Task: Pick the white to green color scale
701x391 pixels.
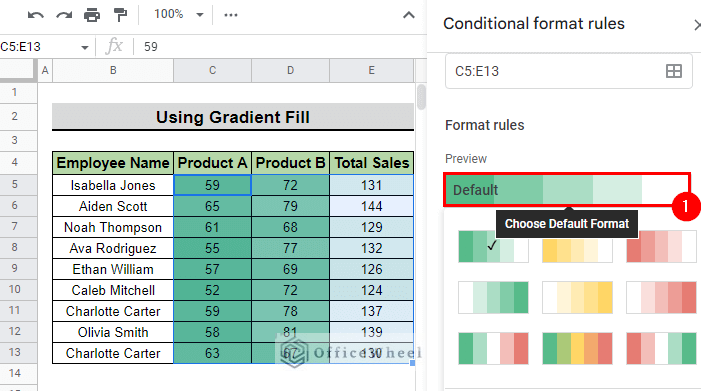Action: tap(494, 297)
